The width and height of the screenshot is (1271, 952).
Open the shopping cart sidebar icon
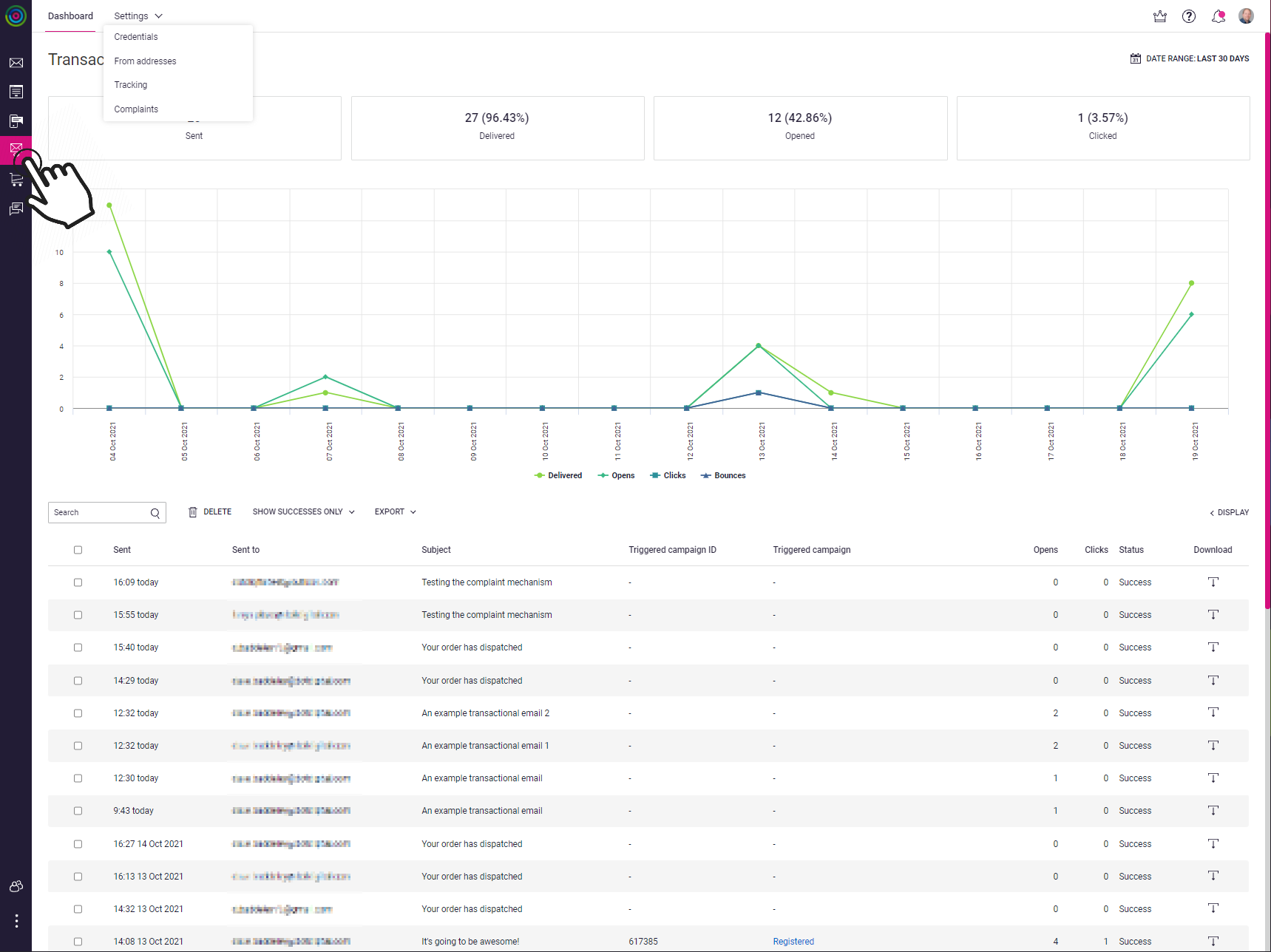click(16, 180)
